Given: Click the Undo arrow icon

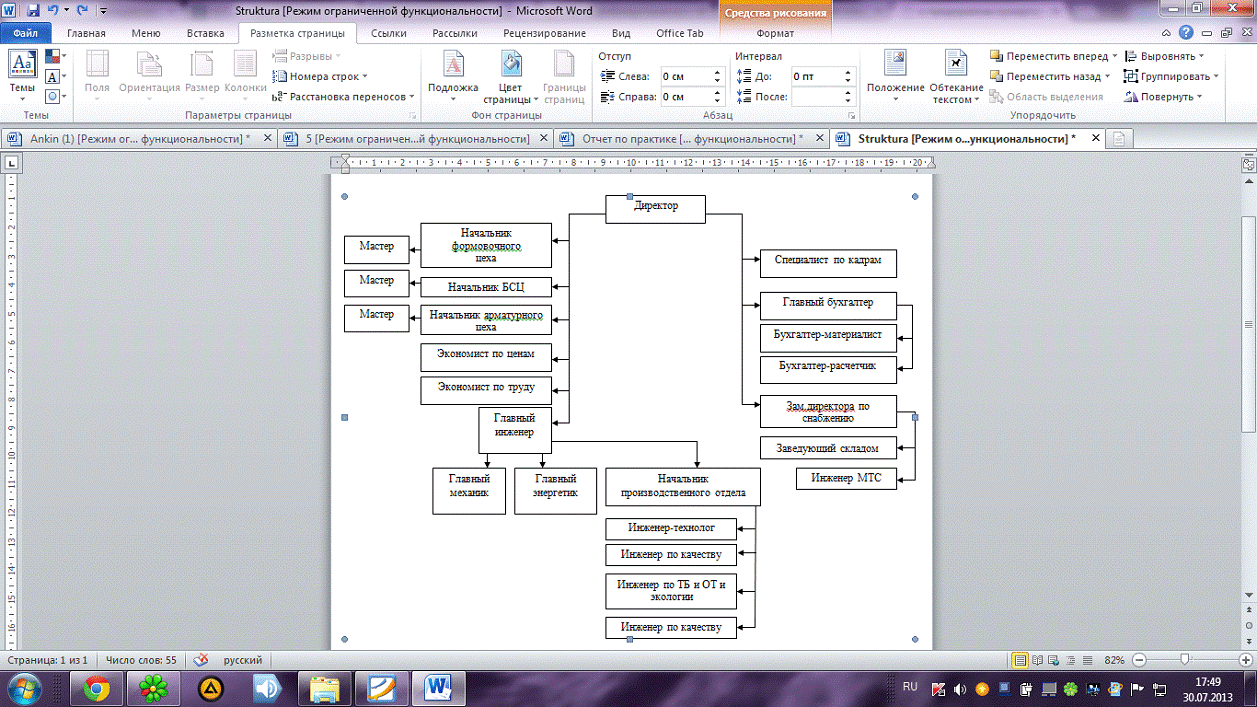Looking at the screenshot, I should point(54,11).
